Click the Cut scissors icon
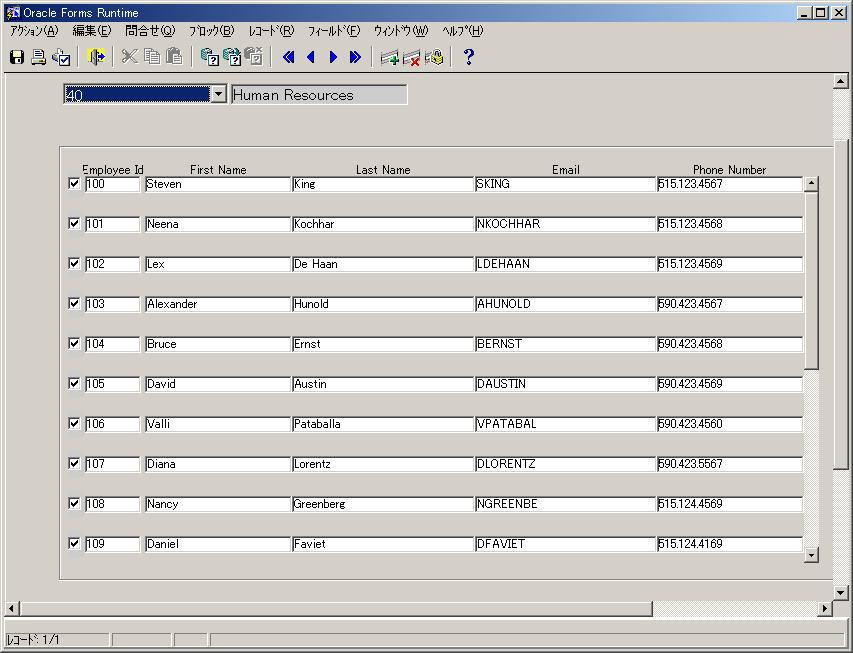The width and height of the screenshot is (853, 653). (x=129, y=57)
